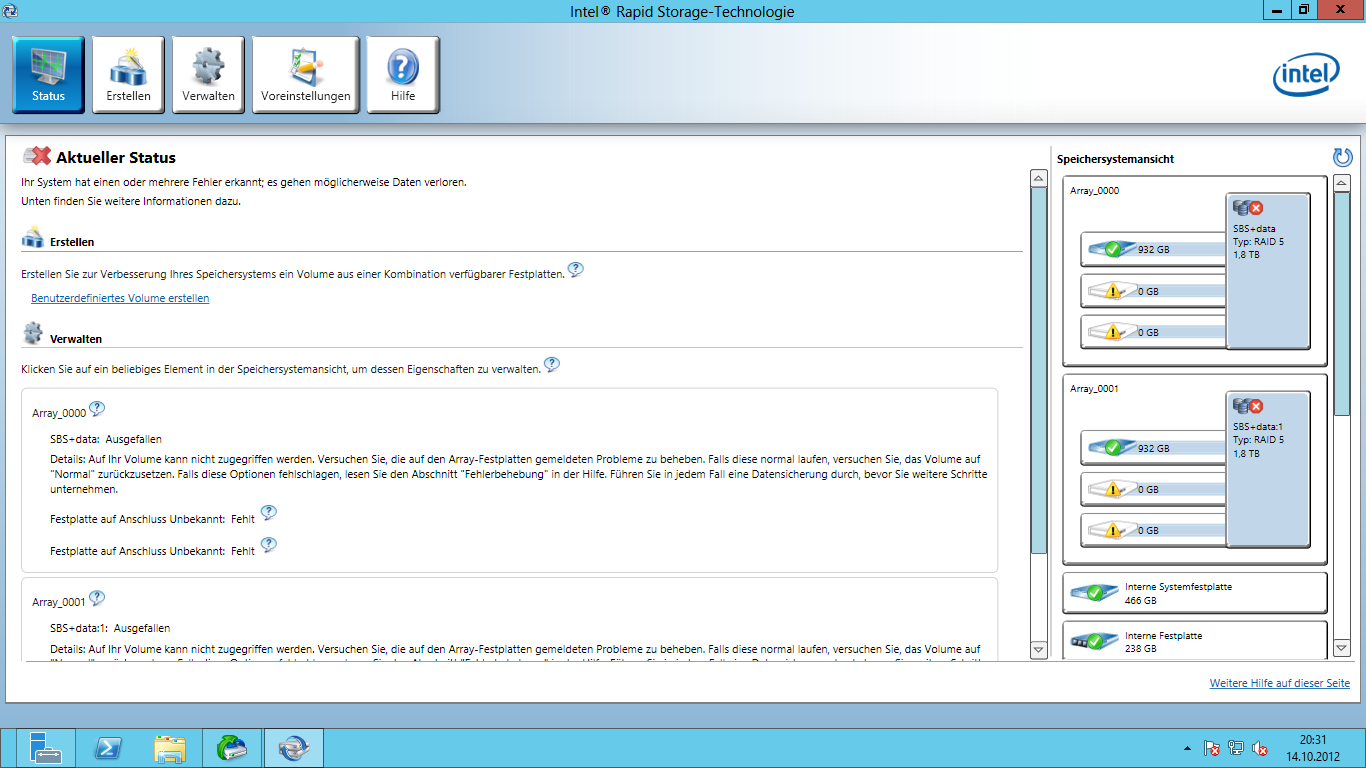The height and width of the screenshot is (768, 1366).
Task: Select second 0 GB disk in Array_0001
Action: pyautogui.click(x=1153, y=530)
